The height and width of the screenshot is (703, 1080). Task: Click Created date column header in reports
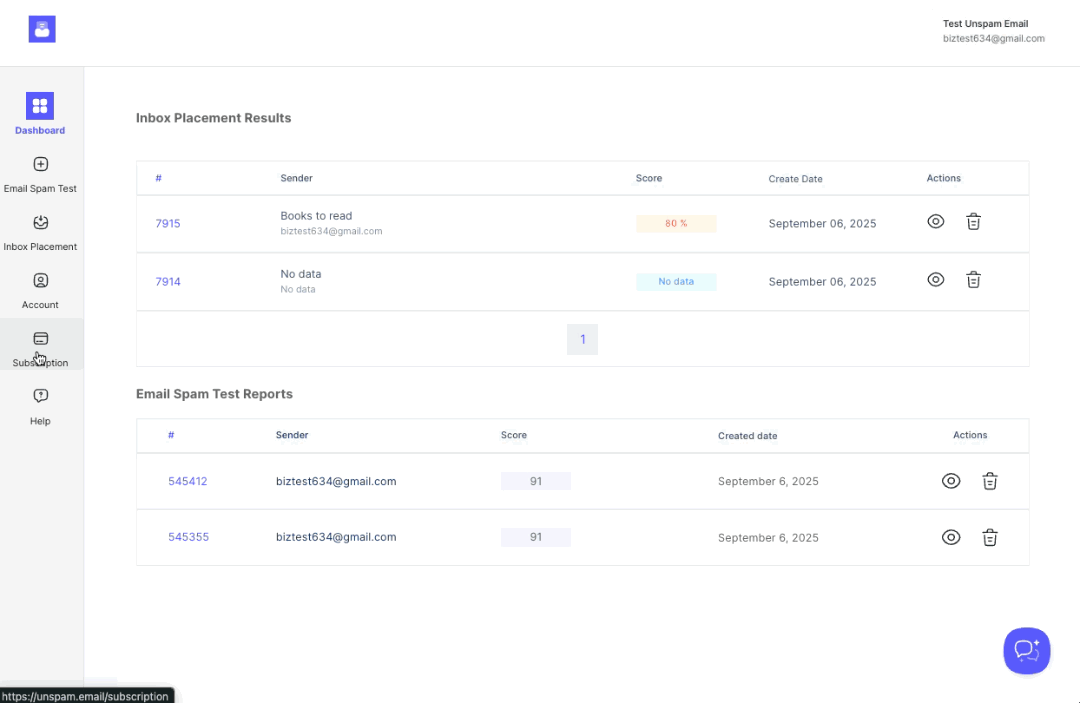click(x=747, y=436)
